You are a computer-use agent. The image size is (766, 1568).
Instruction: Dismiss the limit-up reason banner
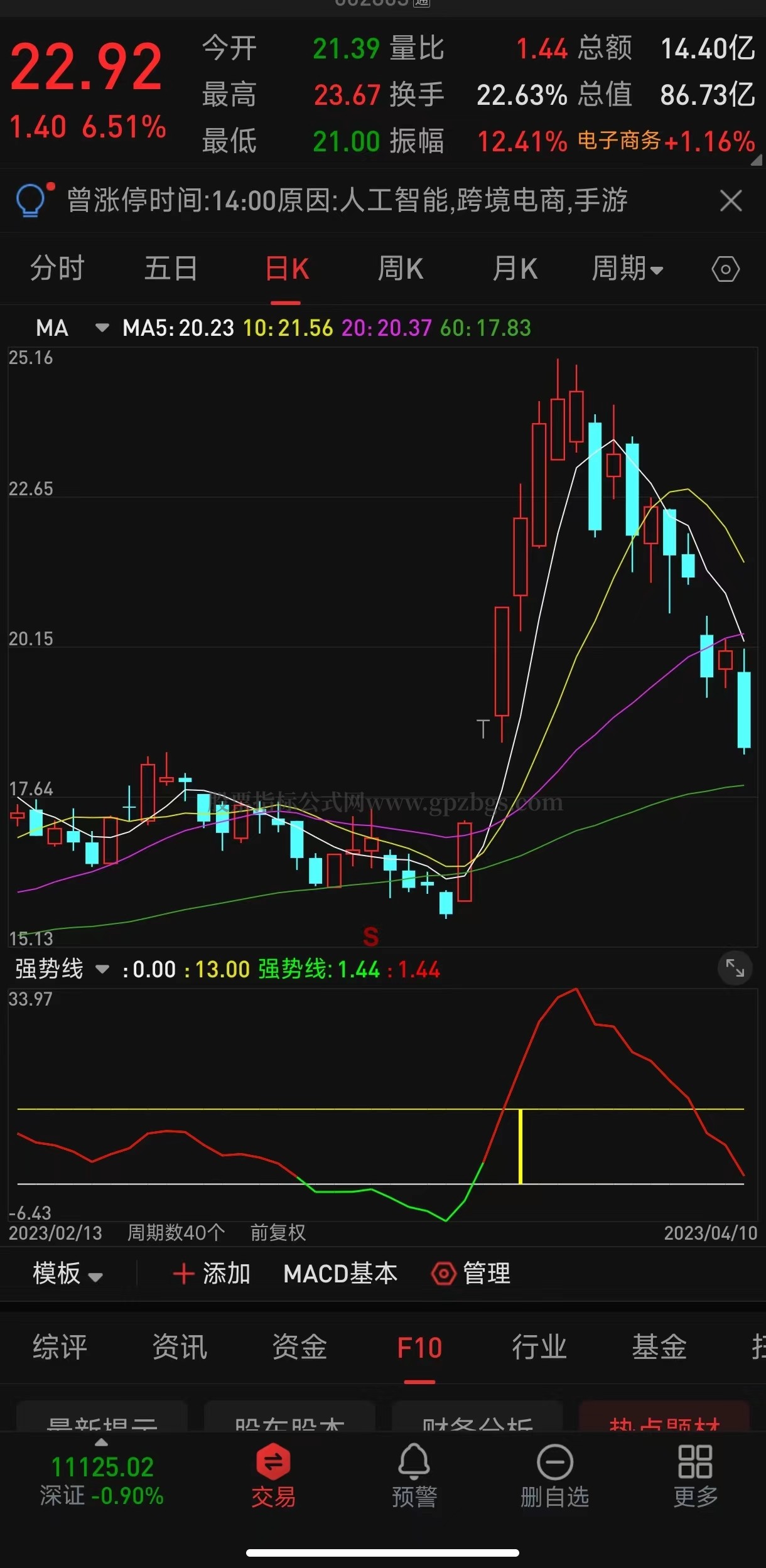[730, 201]
